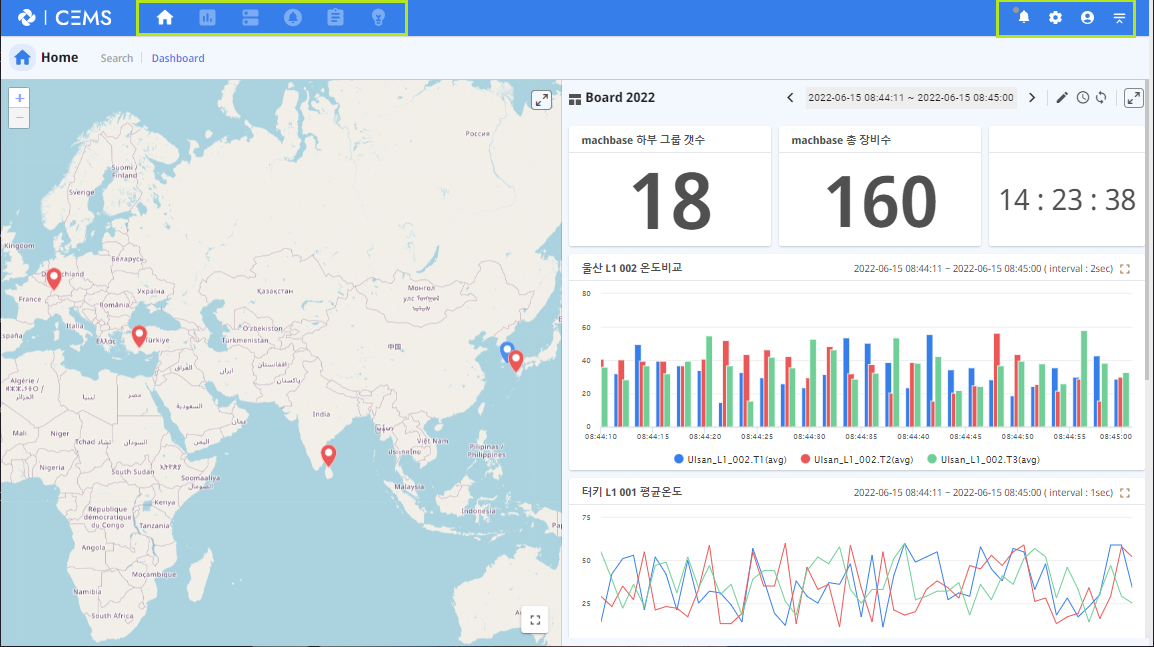1154x647 pixels.
Task: Open the settings gear in header
Action: (x=1055, y=18)
